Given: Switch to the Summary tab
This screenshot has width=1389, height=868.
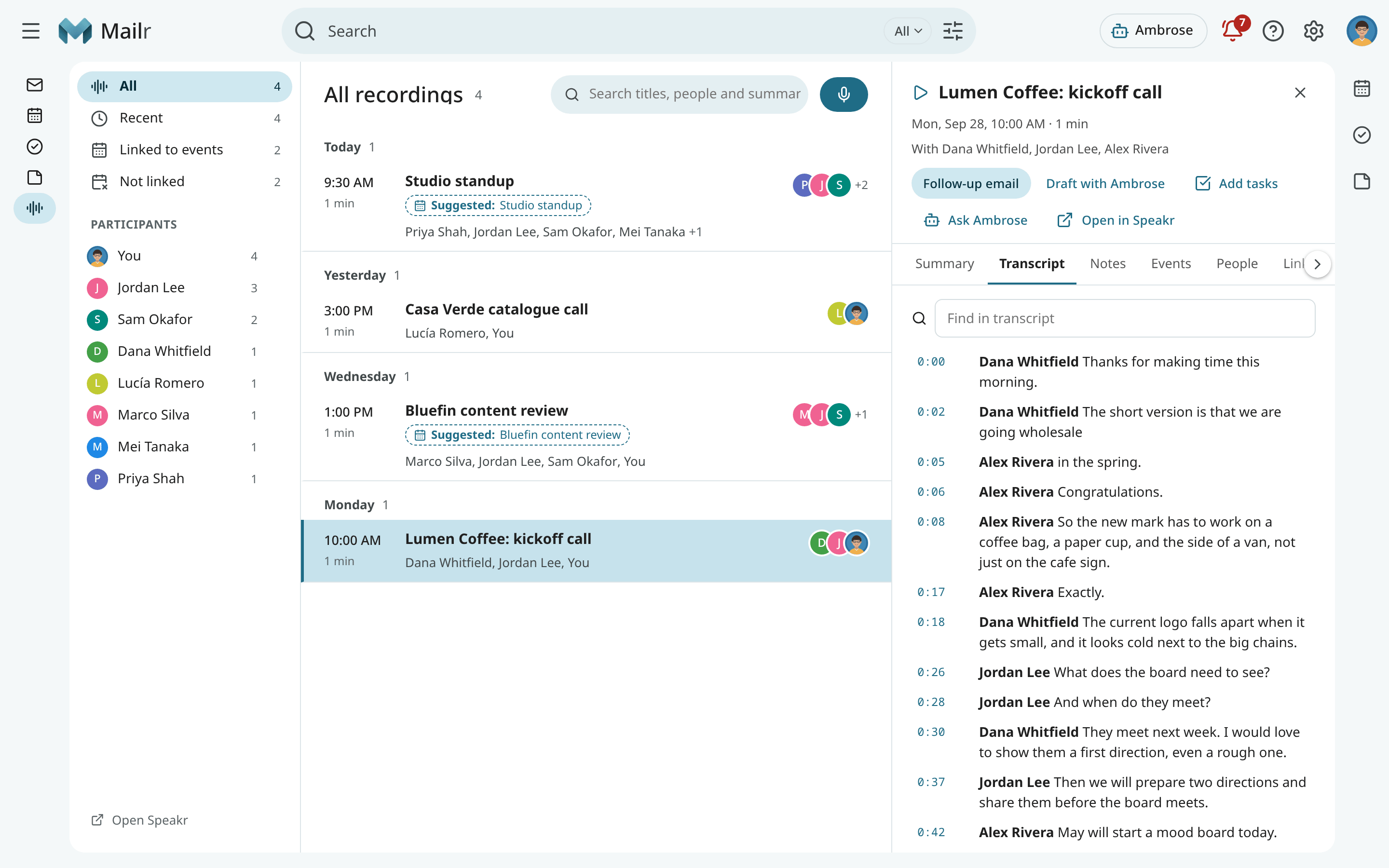Looking at the screenshot, I should pyautogui.click(x=944, y=263).
